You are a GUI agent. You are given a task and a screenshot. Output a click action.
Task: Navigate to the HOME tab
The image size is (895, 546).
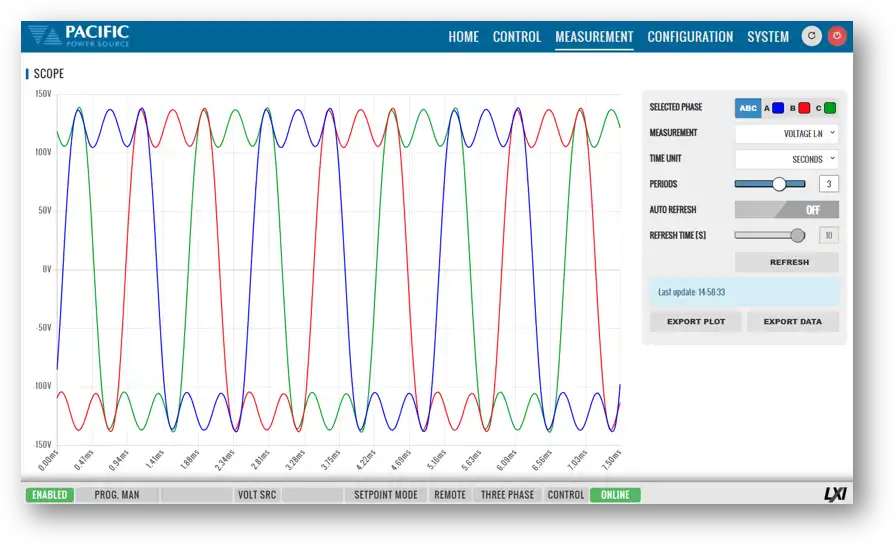(463, 37)
